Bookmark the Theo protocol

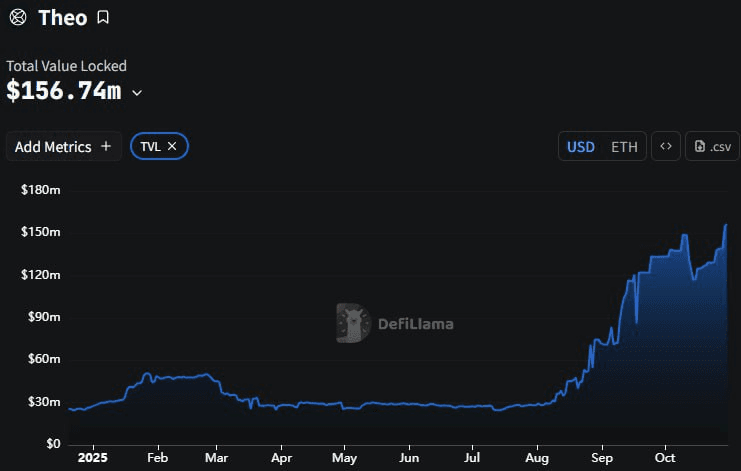point(104,17)
